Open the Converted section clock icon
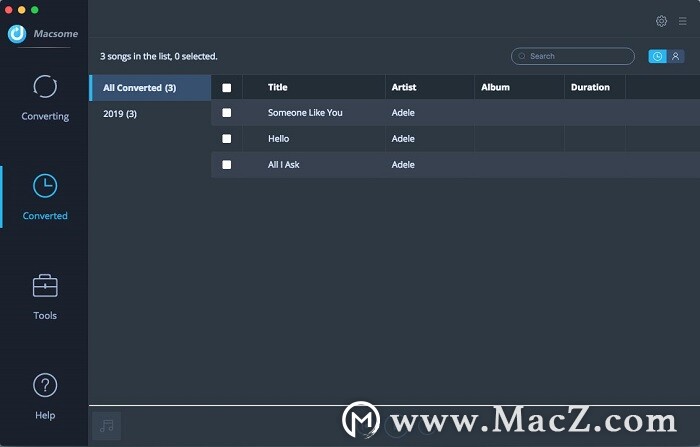The image size is (700, 447). point(45,186)
